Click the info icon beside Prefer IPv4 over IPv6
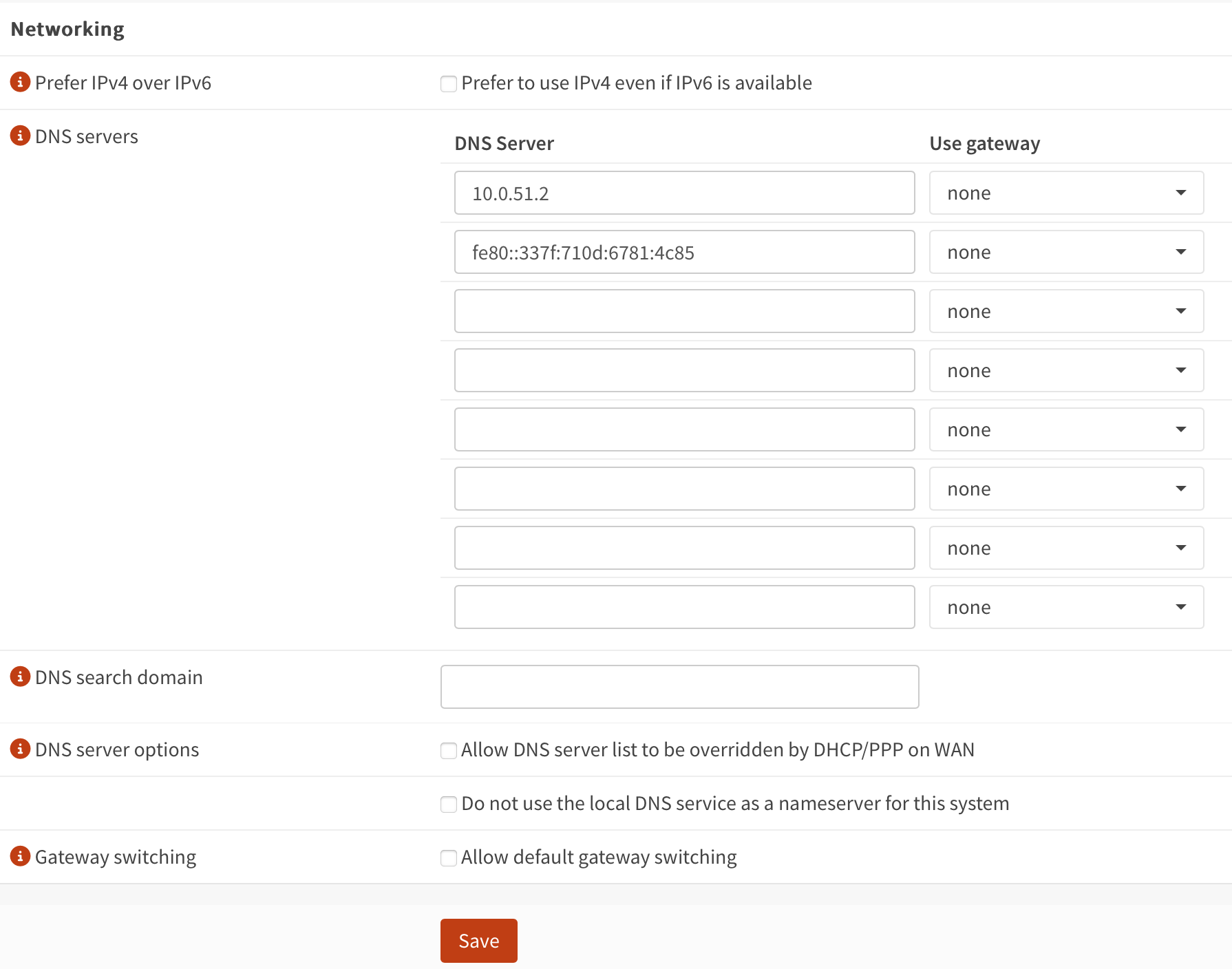The image size is (1232, 969). (20, 83)
